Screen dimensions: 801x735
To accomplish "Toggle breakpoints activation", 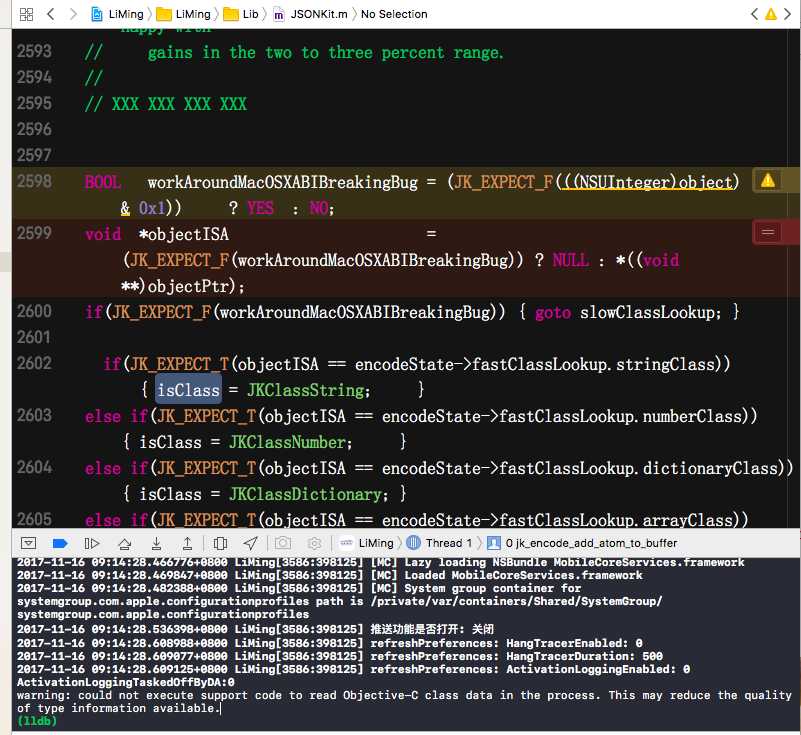I will tap(60, 543).
